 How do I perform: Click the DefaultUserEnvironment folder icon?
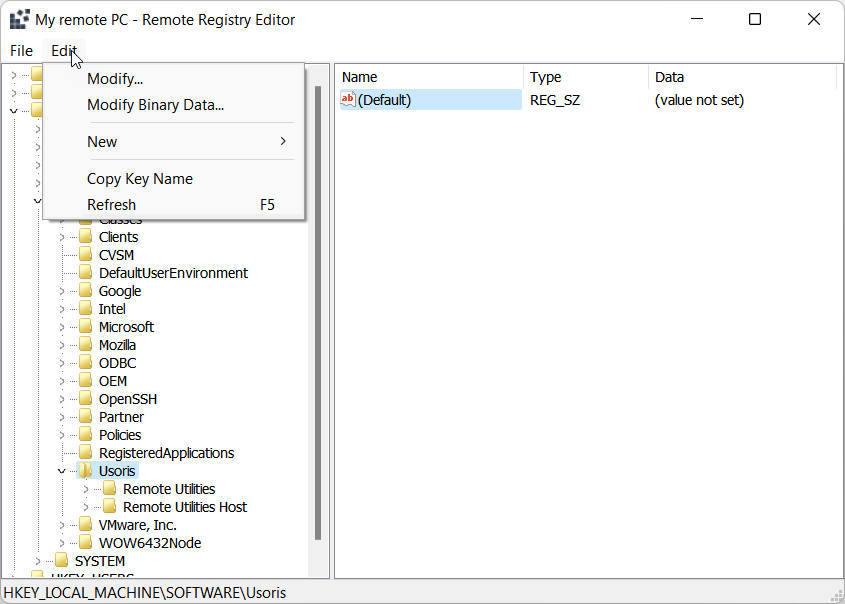(x=86, y=273)
